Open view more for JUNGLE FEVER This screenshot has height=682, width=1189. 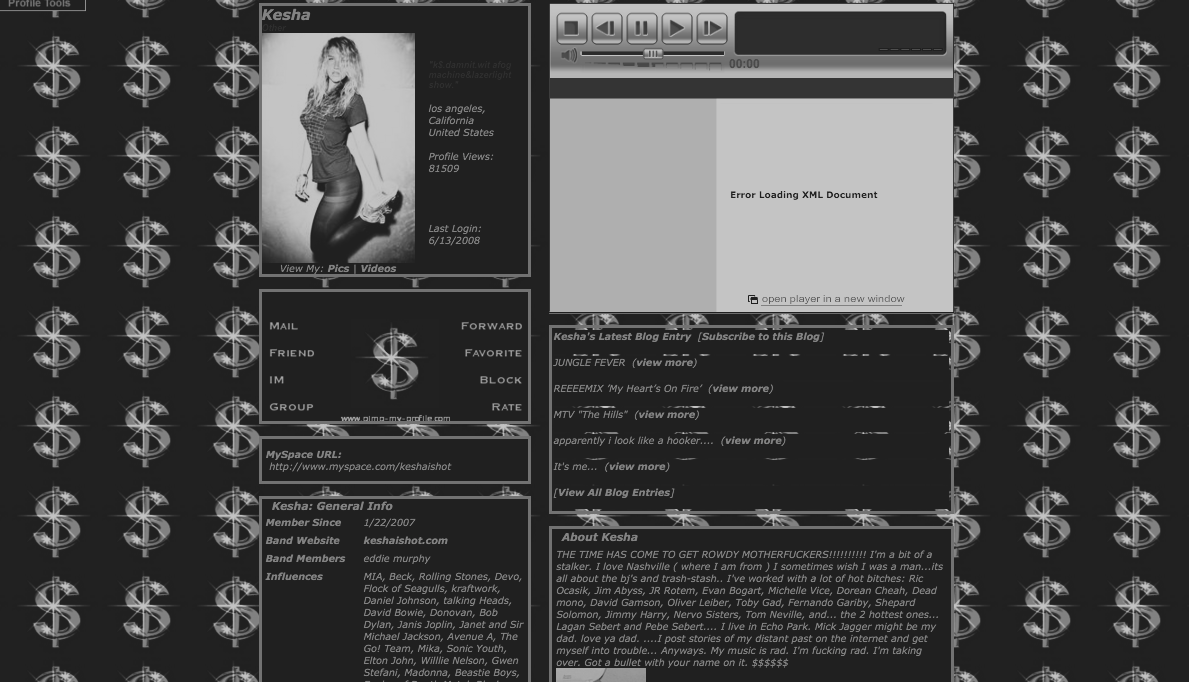point(664,363)
